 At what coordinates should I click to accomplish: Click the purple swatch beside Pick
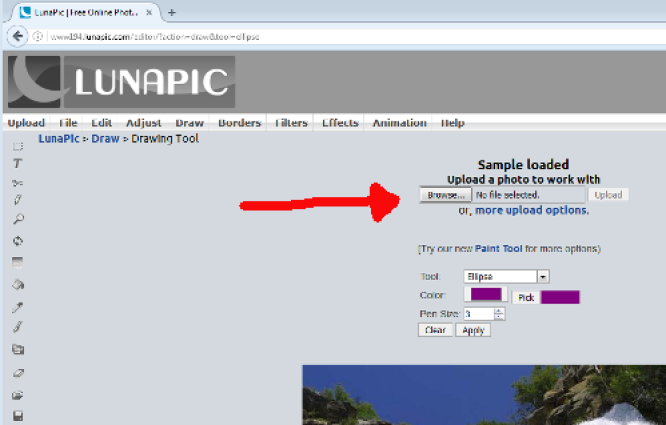tap(560, 297)
